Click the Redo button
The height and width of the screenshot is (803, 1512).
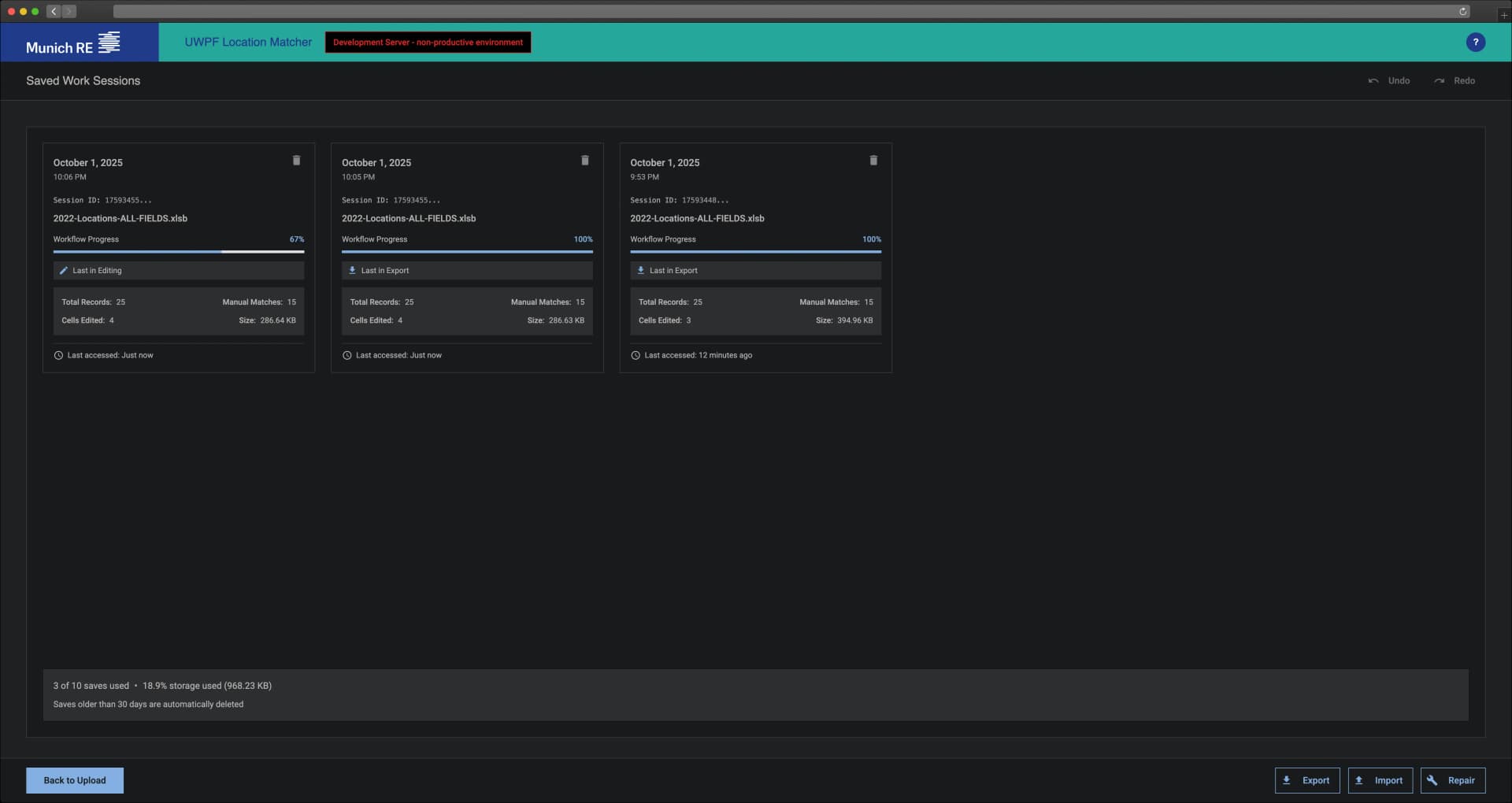(1455, 81)
